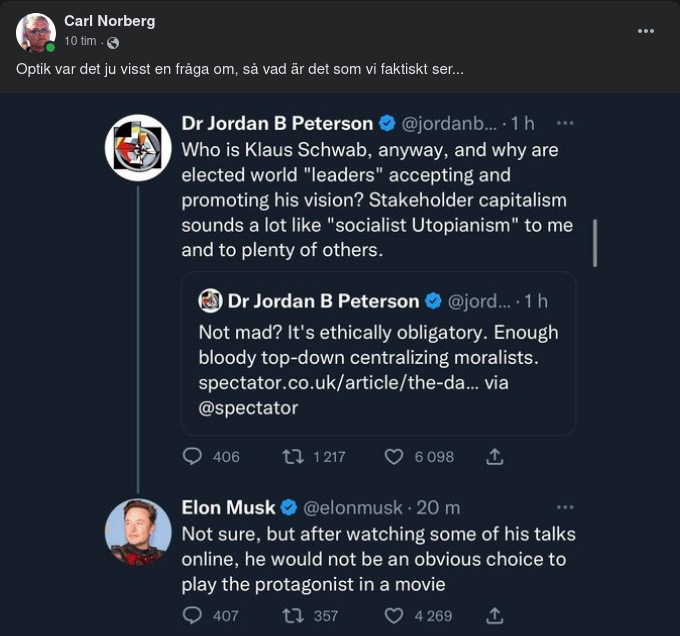Click share icon on Elon Musk's tweet
680x636 pixels.
tap(494, 615)
